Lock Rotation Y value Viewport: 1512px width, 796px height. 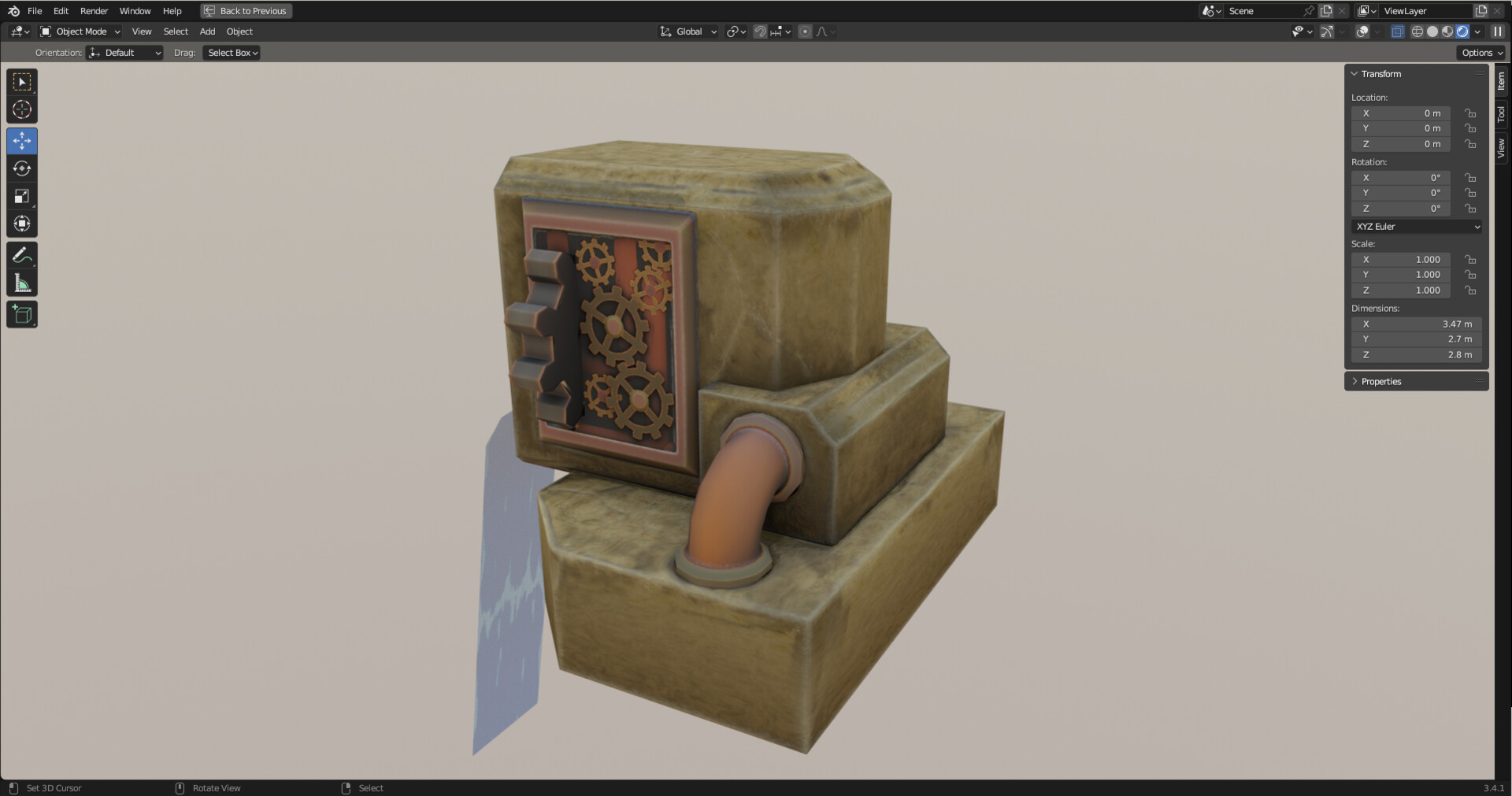[1470, 193]
